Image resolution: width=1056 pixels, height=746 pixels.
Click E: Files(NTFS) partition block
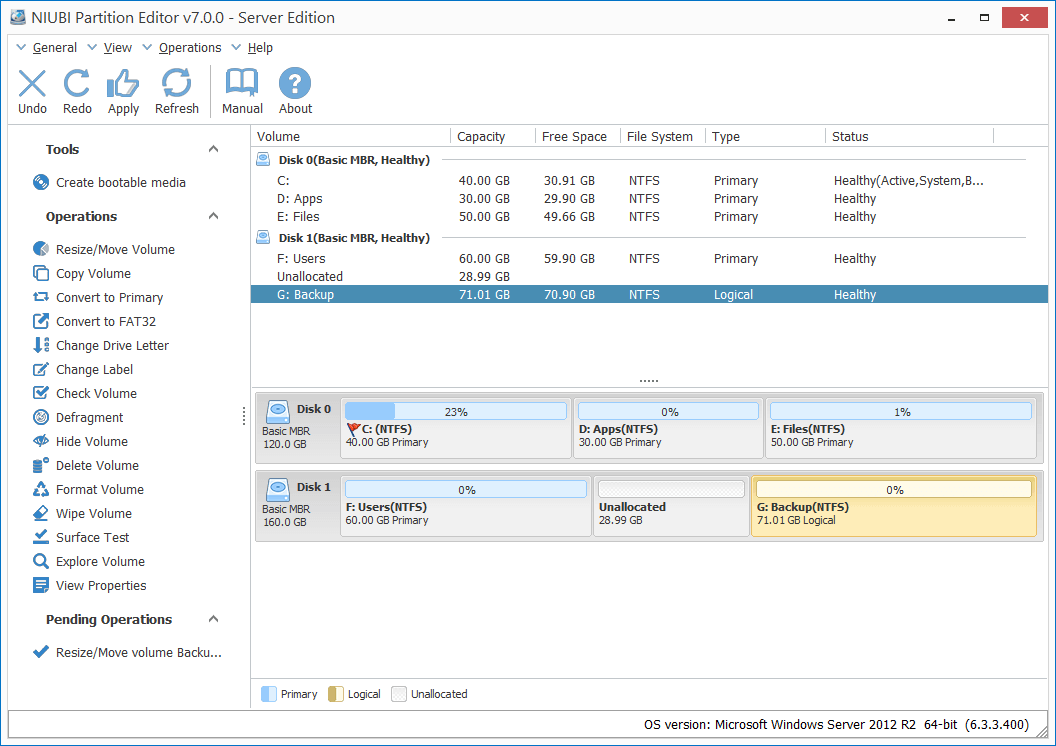pyautogui.click(x=901, y=428)
